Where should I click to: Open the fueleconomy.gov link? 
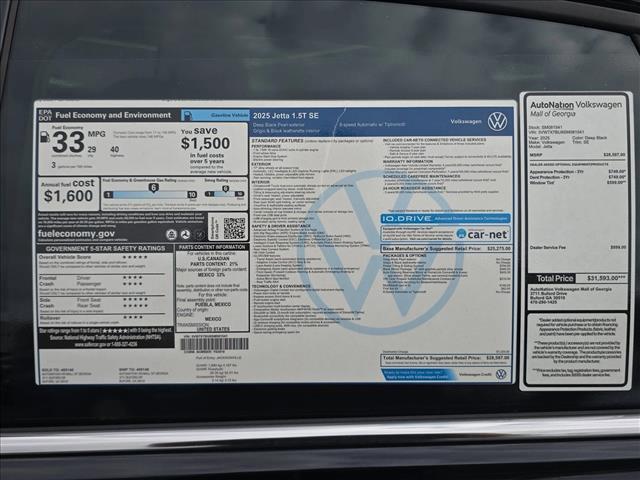[76, 234]
